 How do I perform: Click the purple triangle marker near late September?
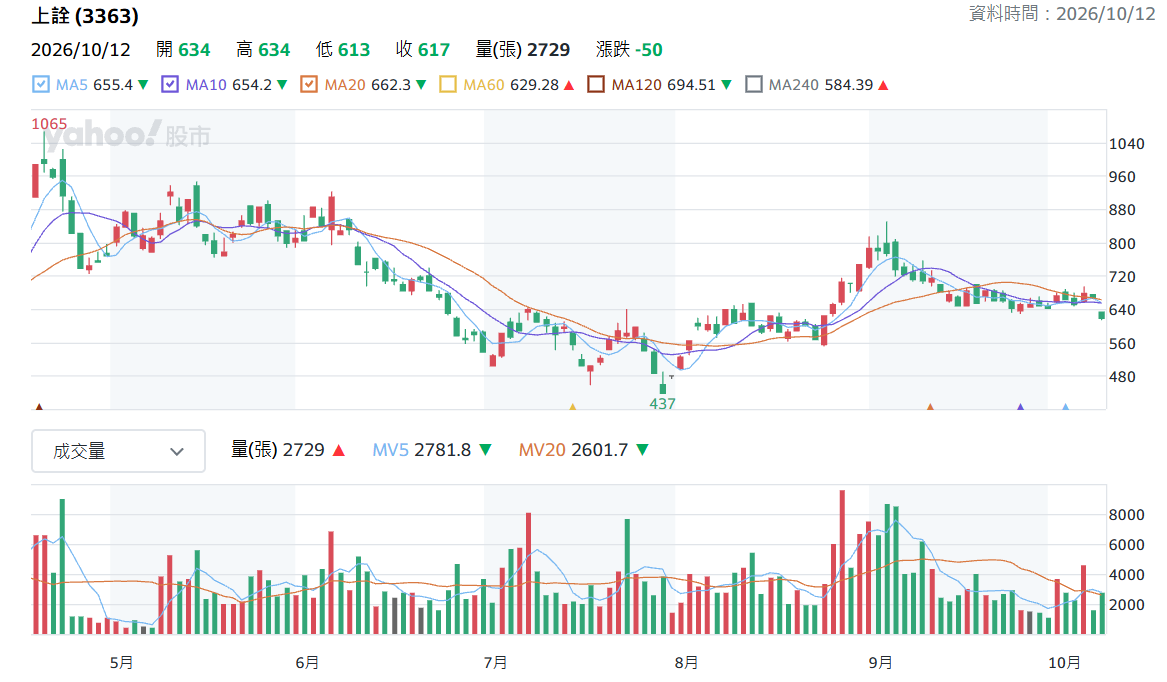(x=1020, y=407)
